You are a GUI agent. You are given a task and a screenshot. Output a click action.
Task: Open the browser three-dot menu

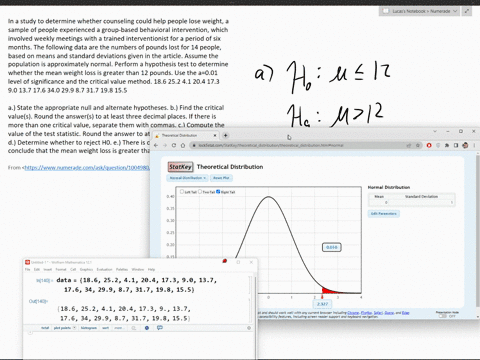474,145
